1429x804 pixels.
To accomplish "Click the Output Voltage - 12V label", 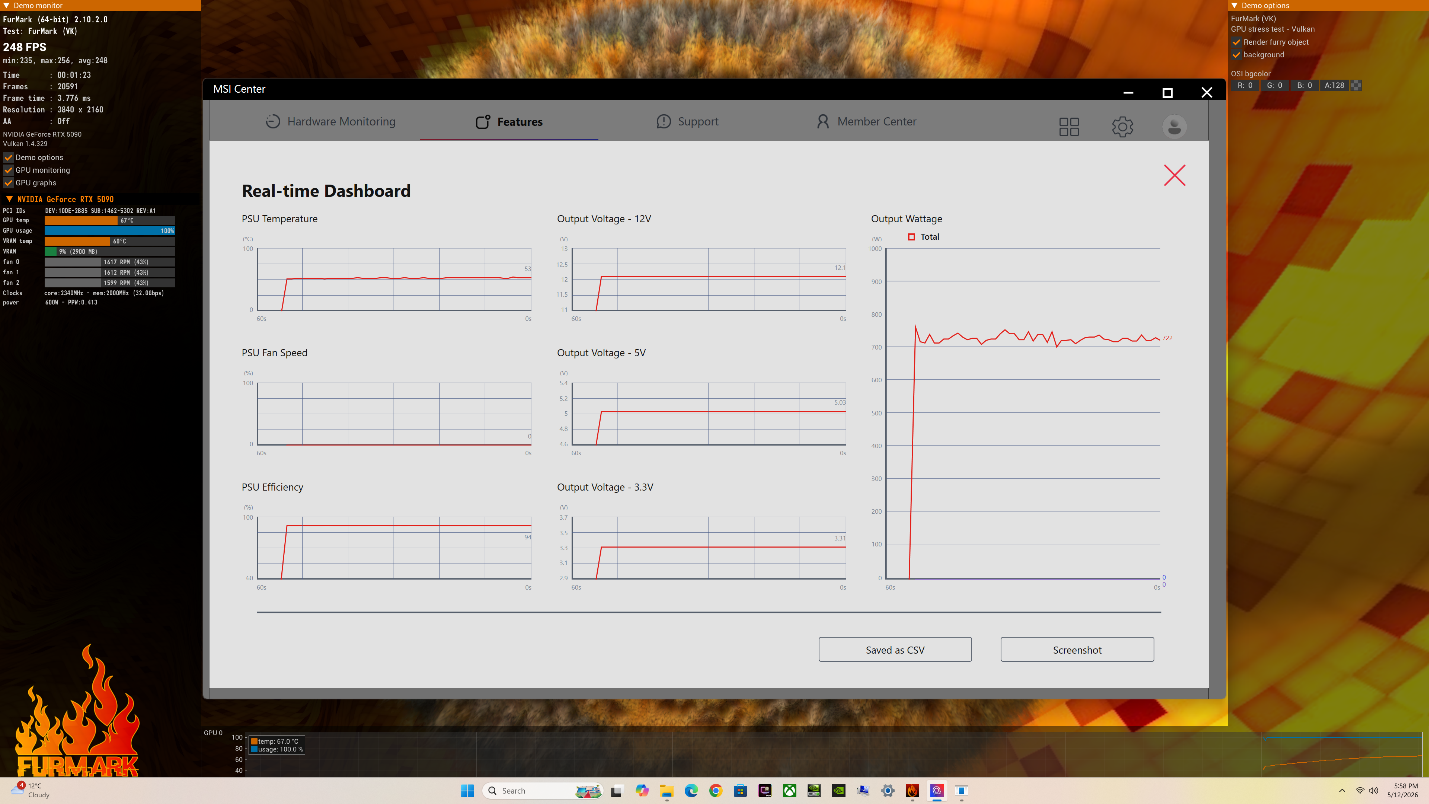I will coord(604,219).
